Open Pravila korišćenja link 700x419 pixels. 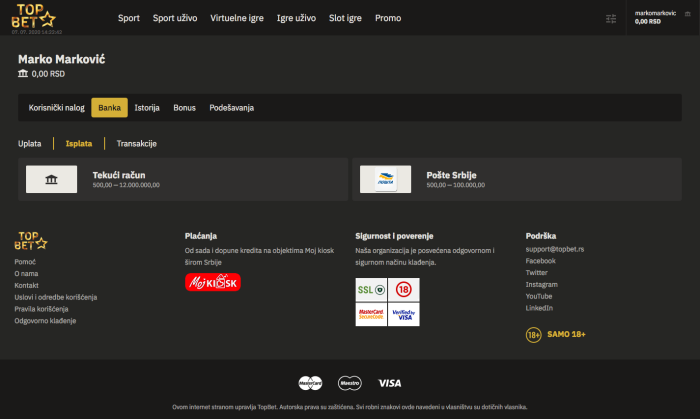coord(41,309)
